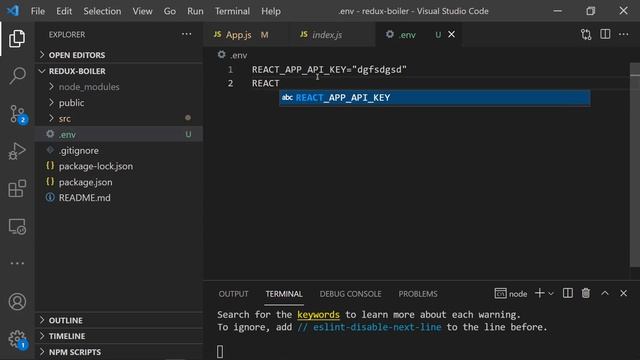Image resolution: width=640 pixels, height=360 pixels.
Task: Open the Search view in activity bar
Action: (17, 76)
